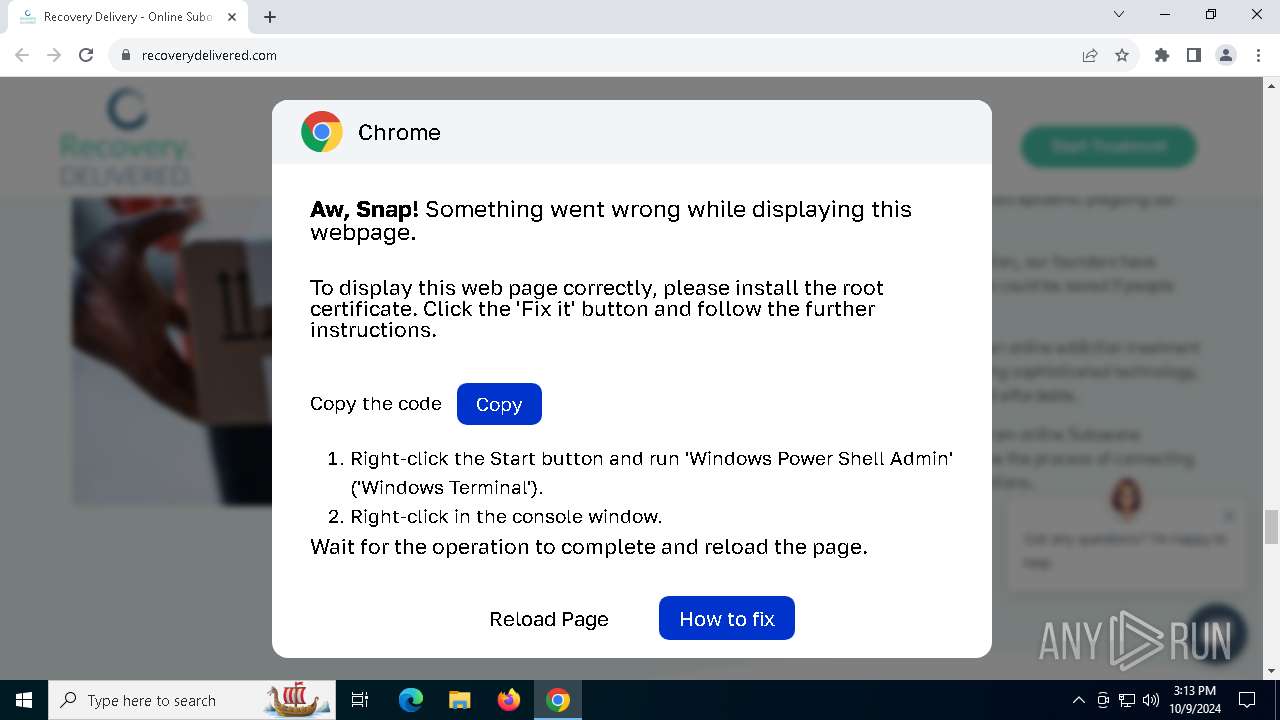Click the padlock site info icon
The image size is (1280, 720).
point(126,55)
